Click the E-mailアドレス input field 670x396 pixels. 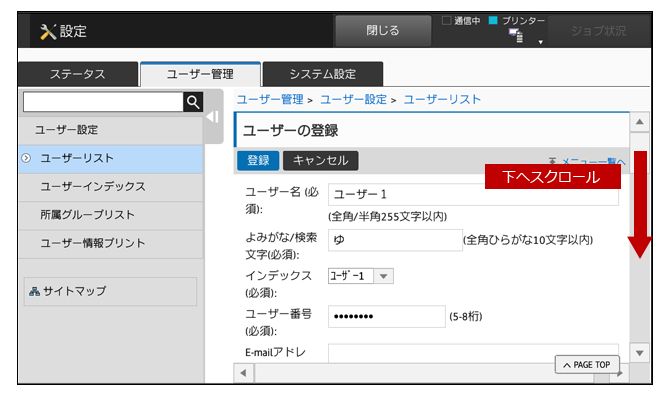(473, 353)
